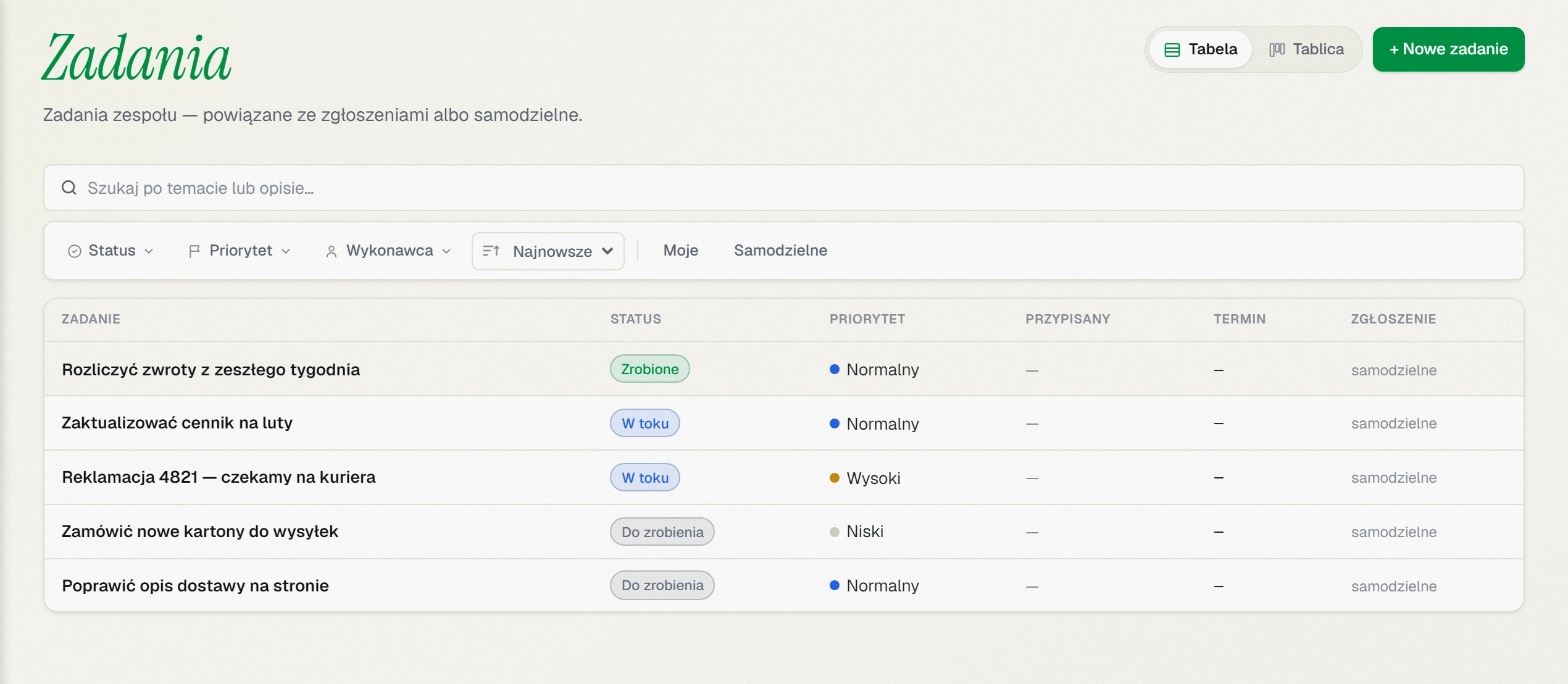Click Do zrobienia badge for Zamówić kartony
Screen dimensions: 1568x684
click(x=662, y=532)
